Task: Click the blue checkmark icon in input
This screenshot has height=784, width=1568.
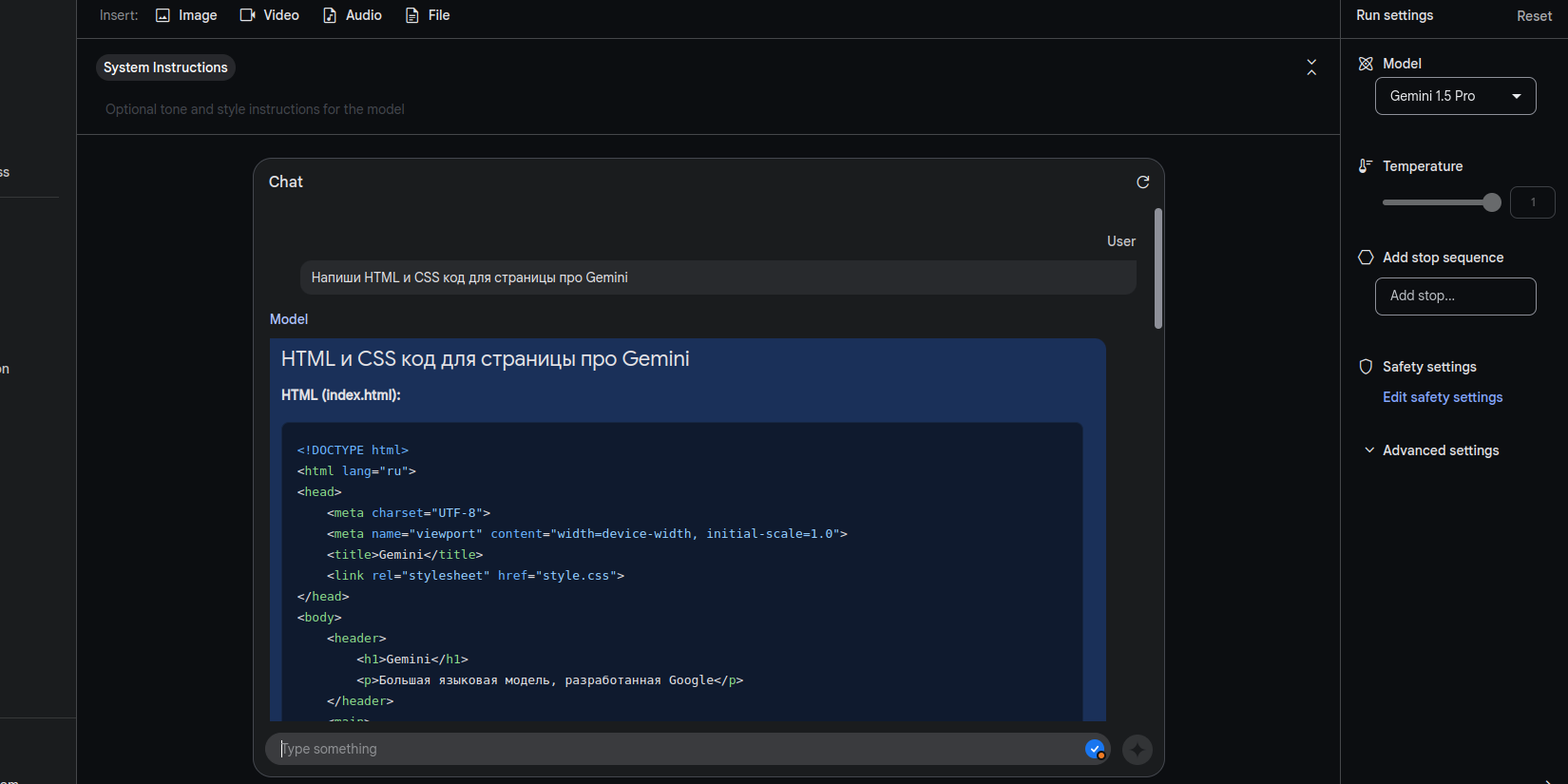Action: click(x=1095, y=749)
